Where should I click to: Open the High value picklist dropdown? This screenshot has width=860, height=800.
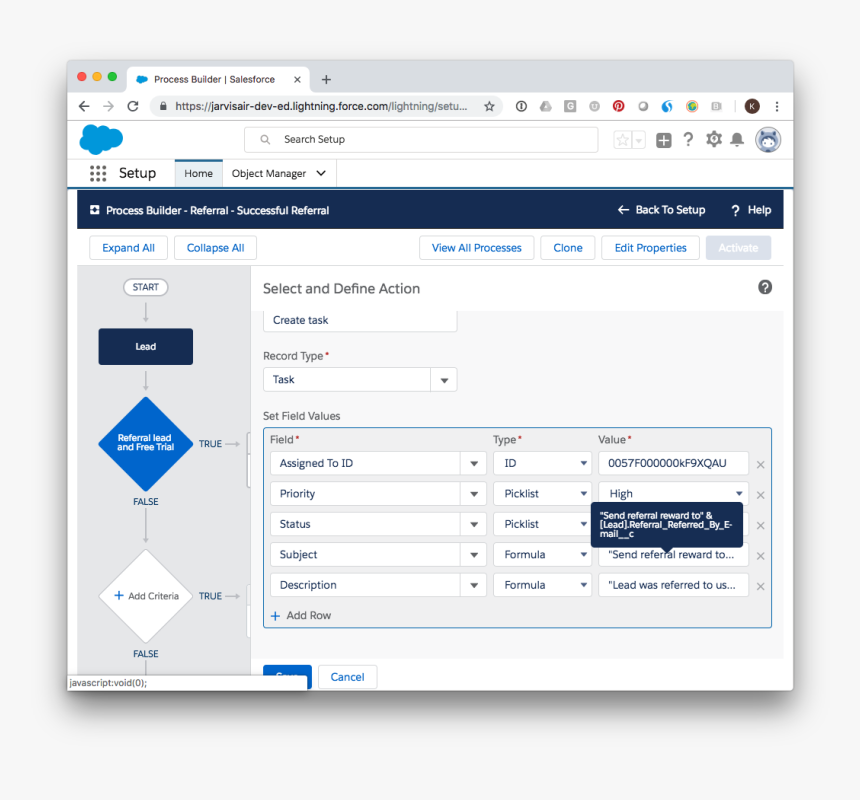[x=674, y=493]
